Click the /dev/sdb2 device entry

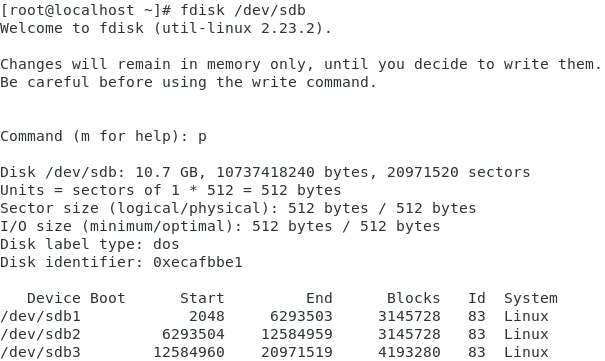coord(41,334)
